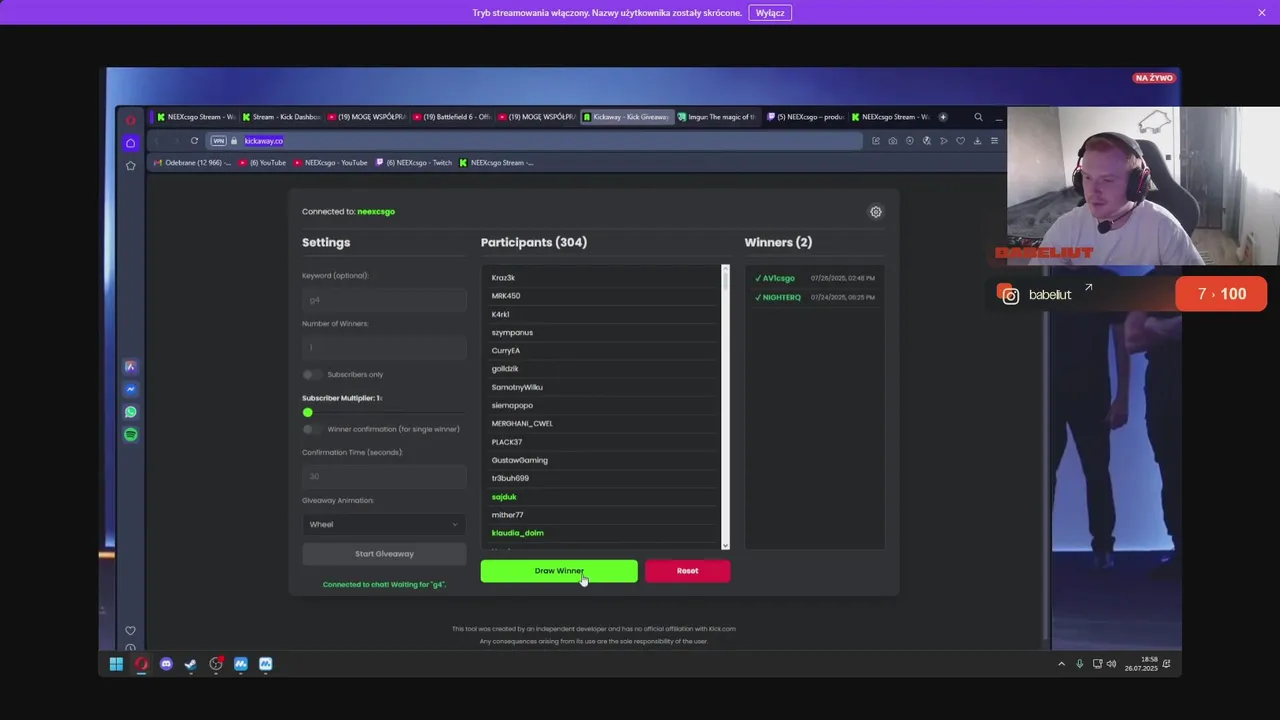Viewport: 1280px width, 720px height.
Task: Open sidebar heart favorites icon
Action: tap(130, 630)
